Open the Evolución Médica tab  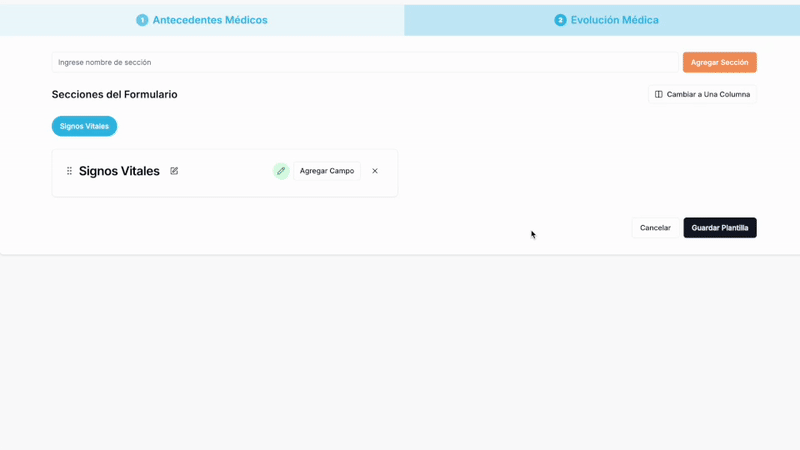click(614, 20)
